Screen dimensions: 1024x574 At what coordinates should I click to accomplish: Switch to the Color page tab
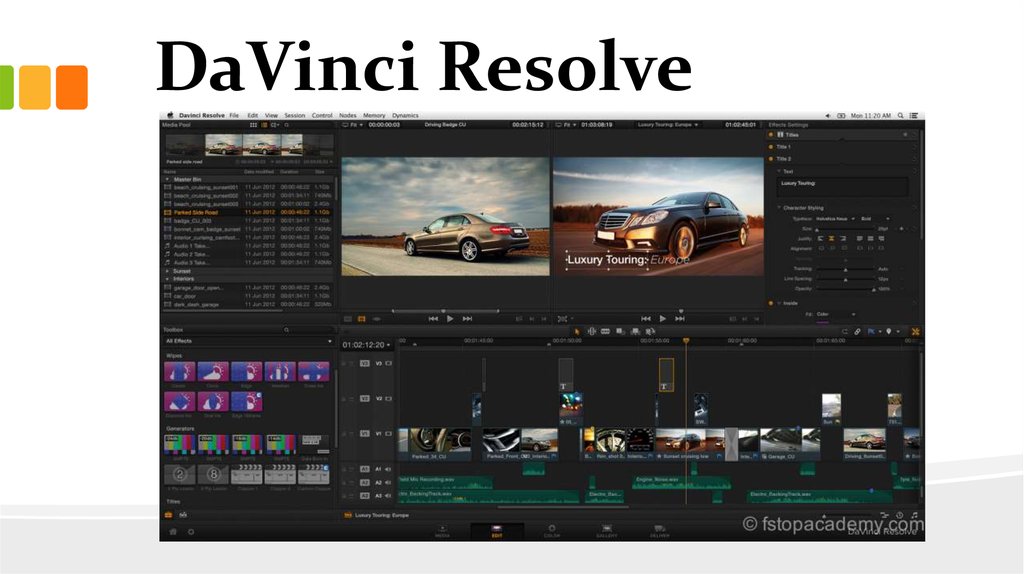(552, 531)
